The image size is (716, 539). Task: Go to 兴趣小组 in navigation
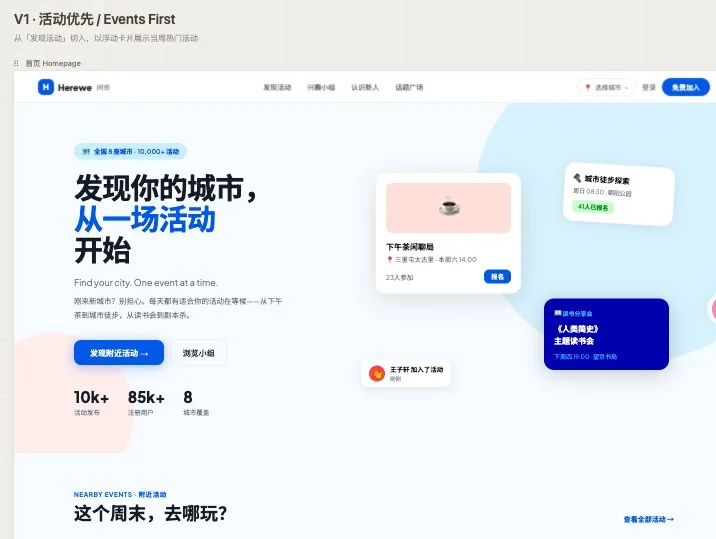point(321,88)
